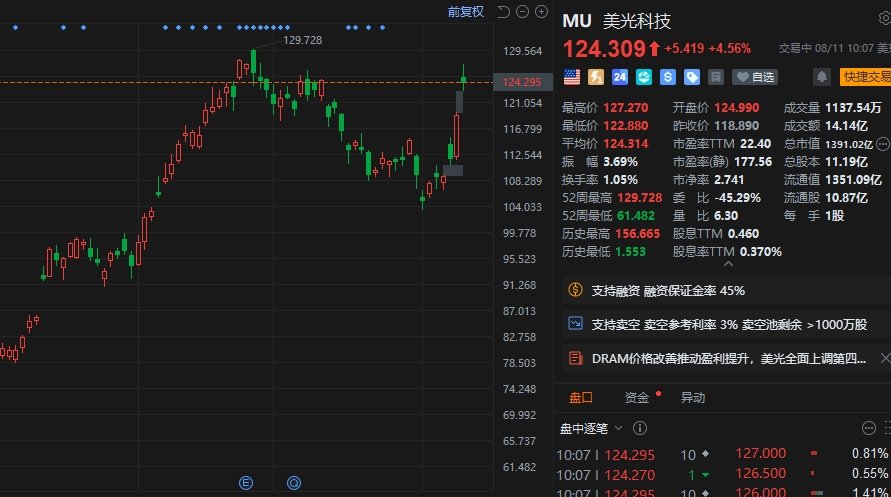
Task: Switch to the 盘口 tab
Action: coord(581,398)
